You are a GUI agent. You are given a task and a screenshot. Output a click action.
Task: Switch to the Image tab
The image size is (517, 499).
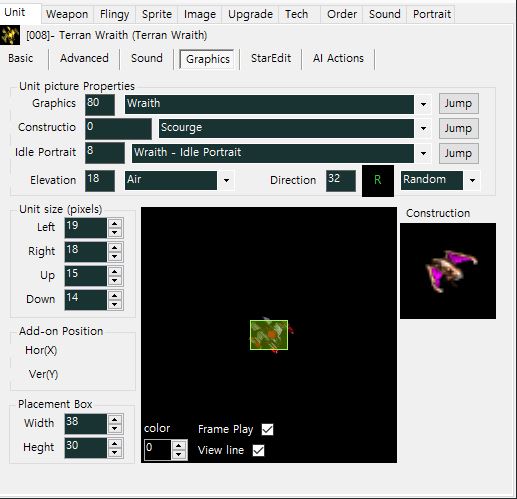pyautogui.click(x=200, y=14)
